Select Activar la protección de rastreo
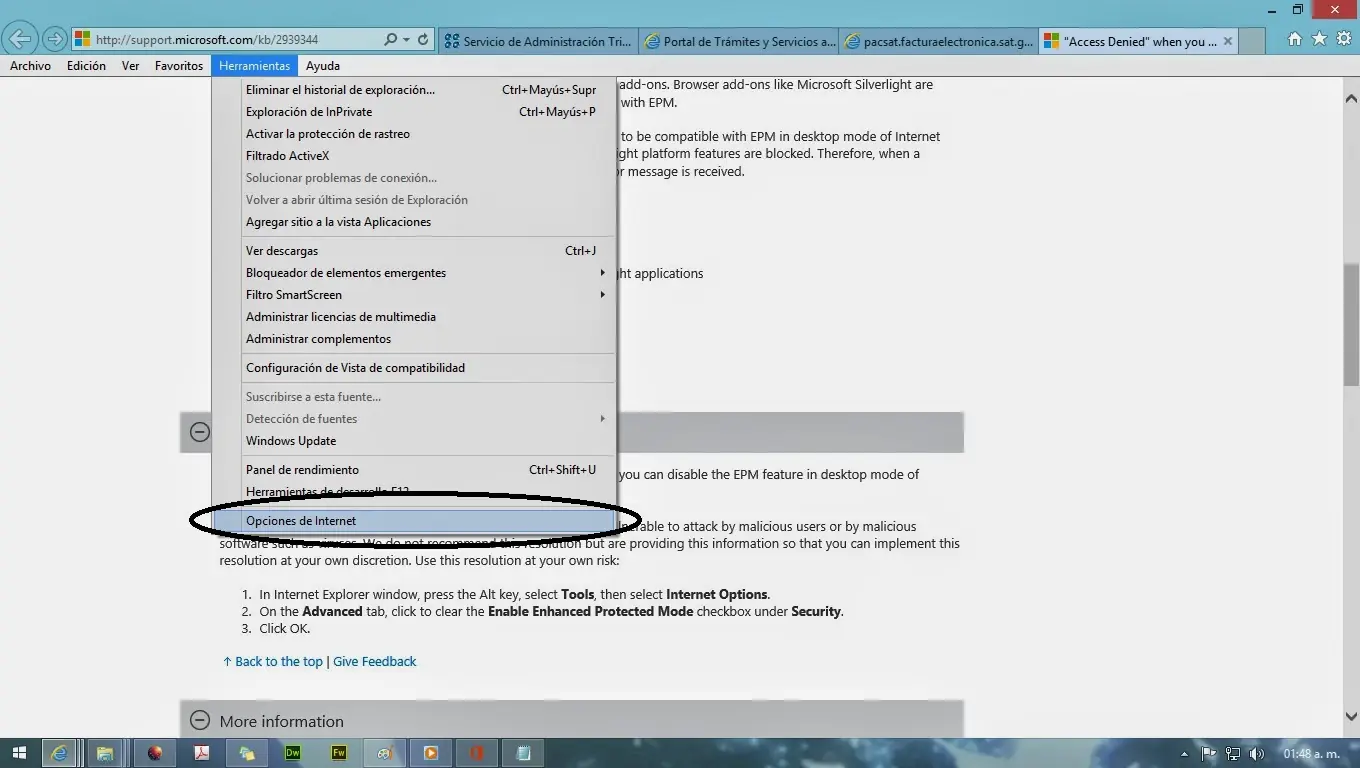The image size is (1360, 768). pos(429,134)
